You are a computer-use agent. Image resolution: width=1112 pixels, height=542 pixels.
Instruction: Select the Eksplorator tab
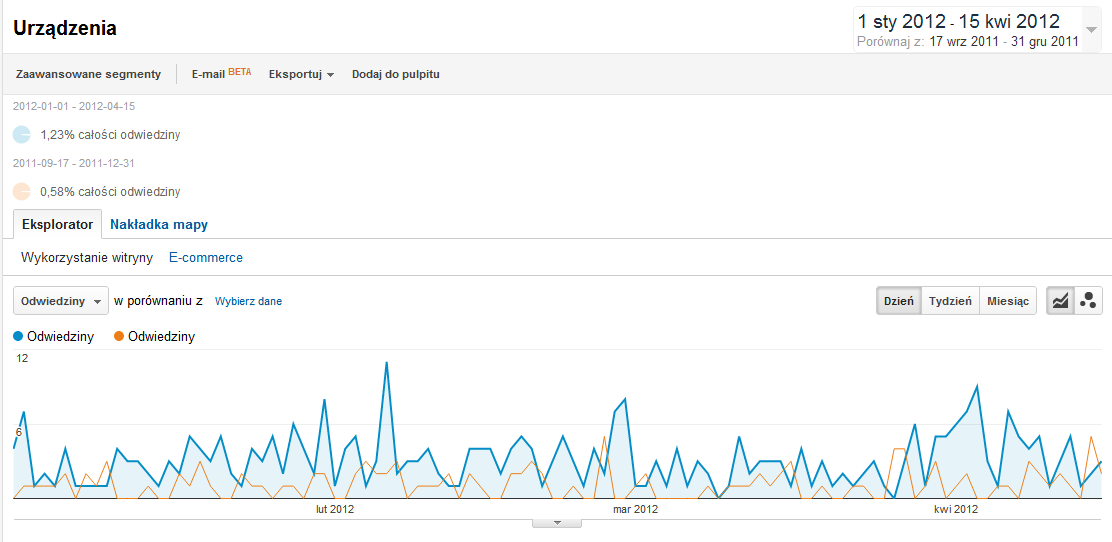click(x=57, y=224)
